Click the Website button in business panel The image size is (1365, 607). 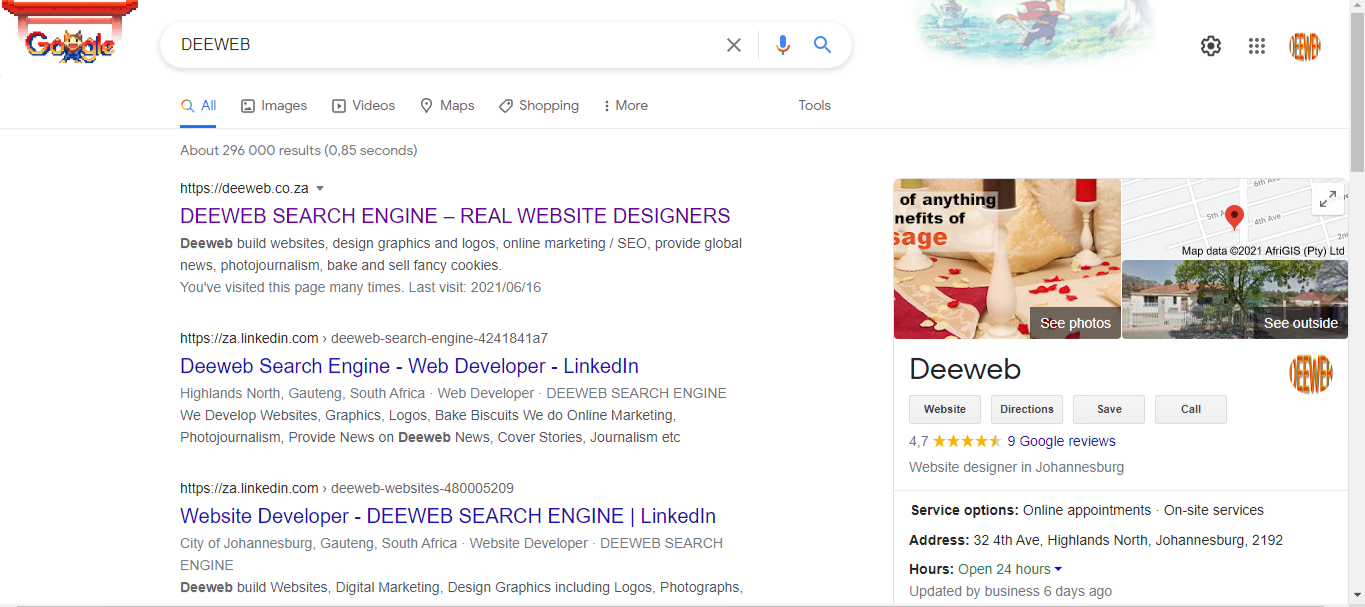(945, 409)
